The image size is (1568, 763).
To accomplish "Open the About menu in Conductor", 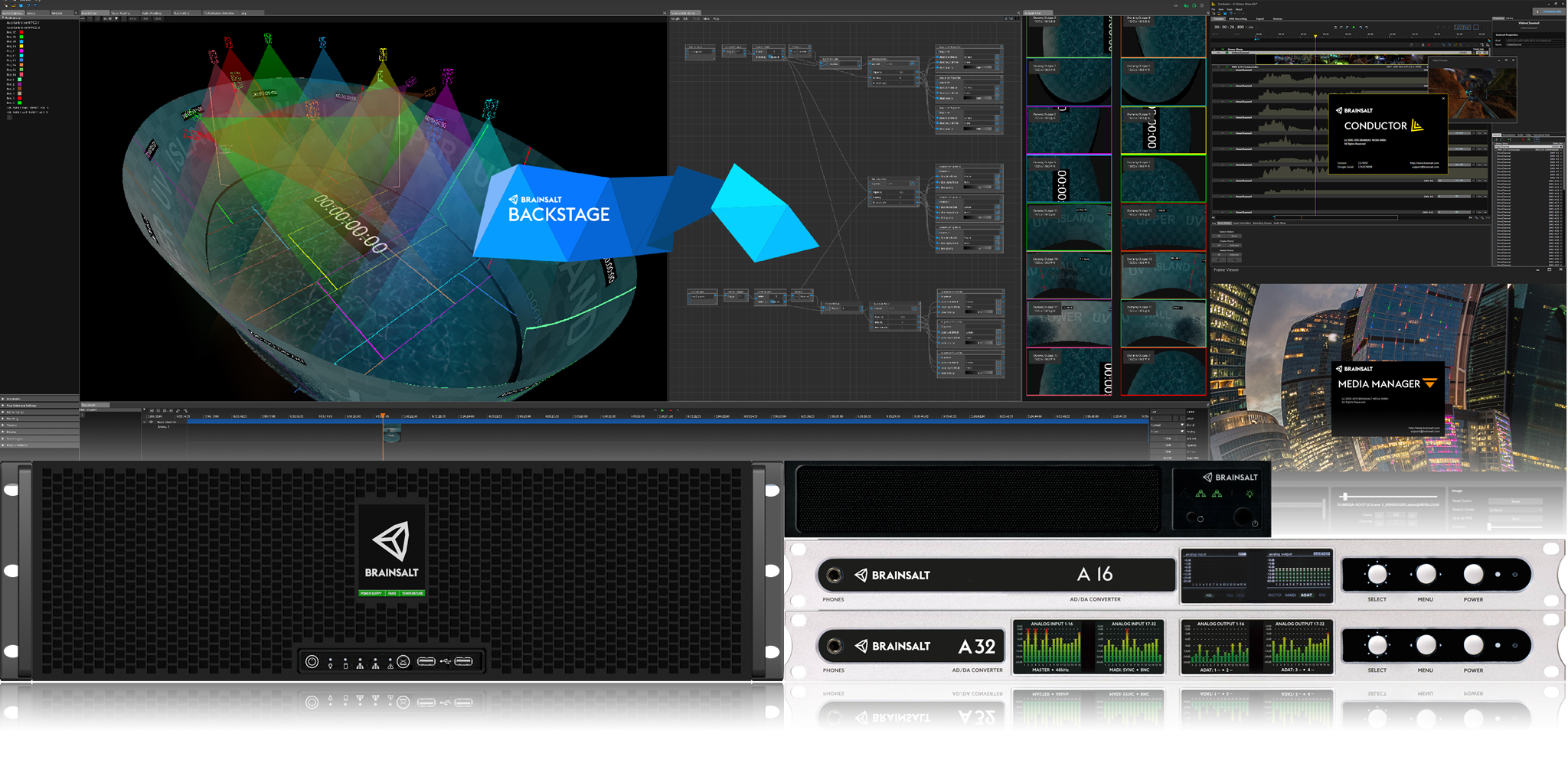I will coord(1239,9).
